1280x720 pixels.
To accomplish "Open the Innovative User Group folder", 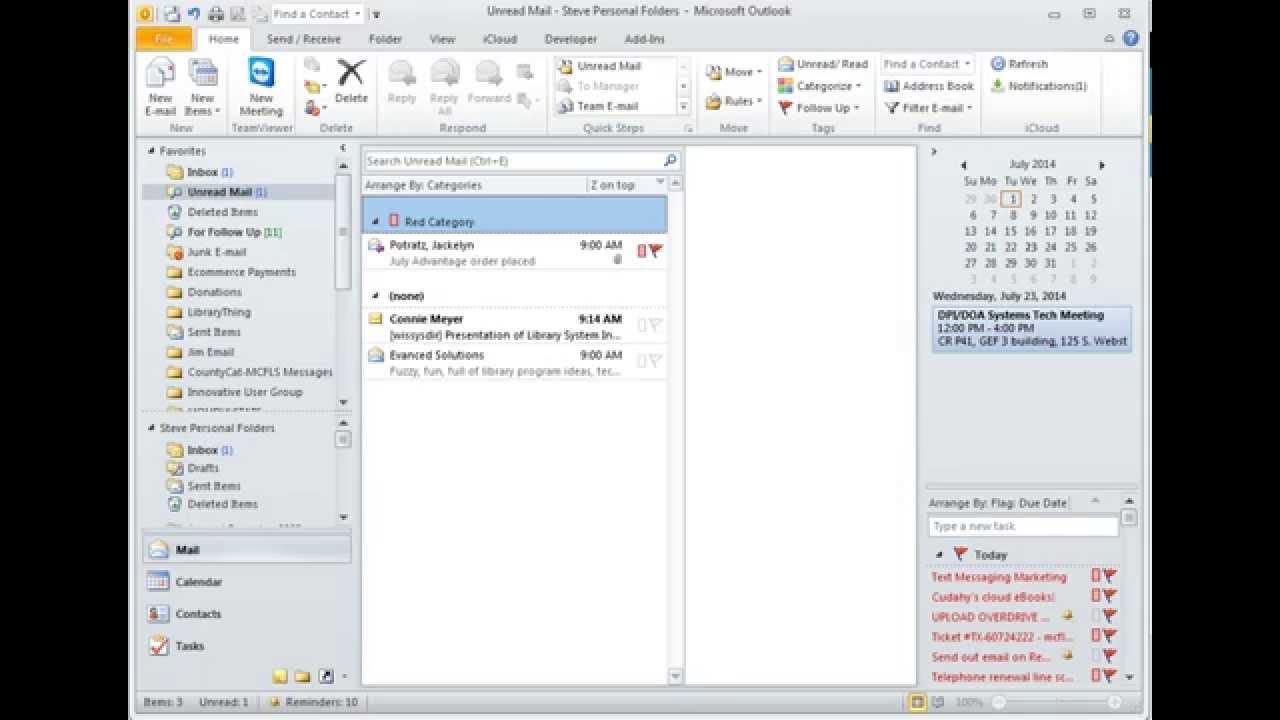I will (x=244, y=392).
